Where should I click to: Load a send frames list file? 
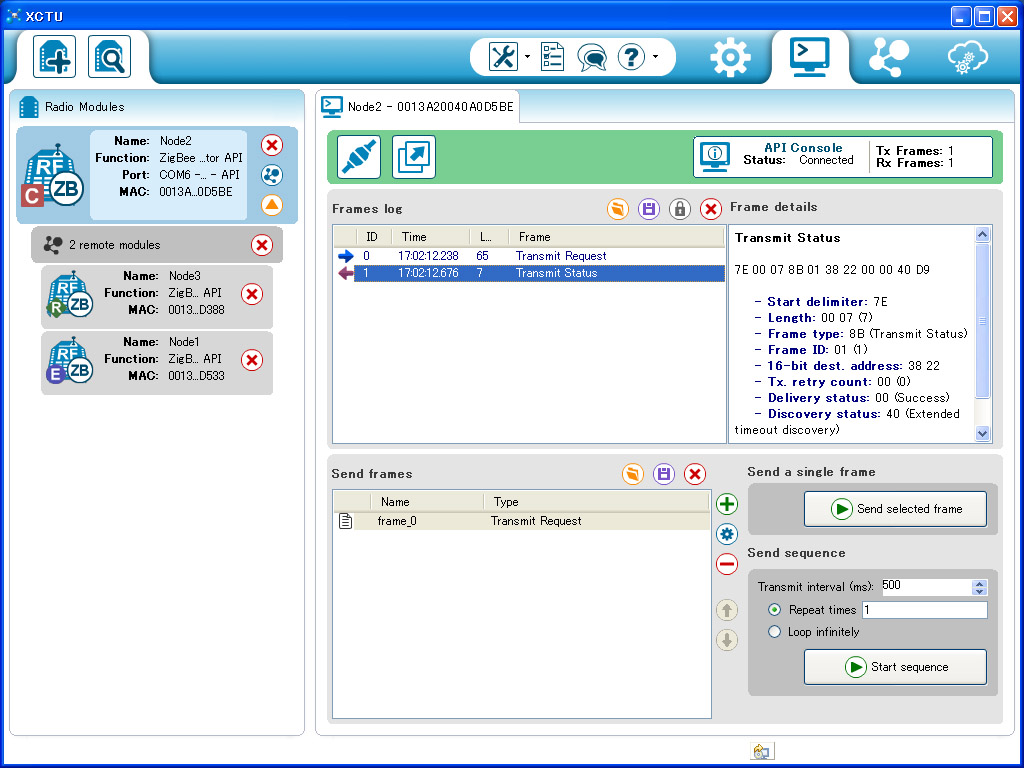[x=633, y=474]
